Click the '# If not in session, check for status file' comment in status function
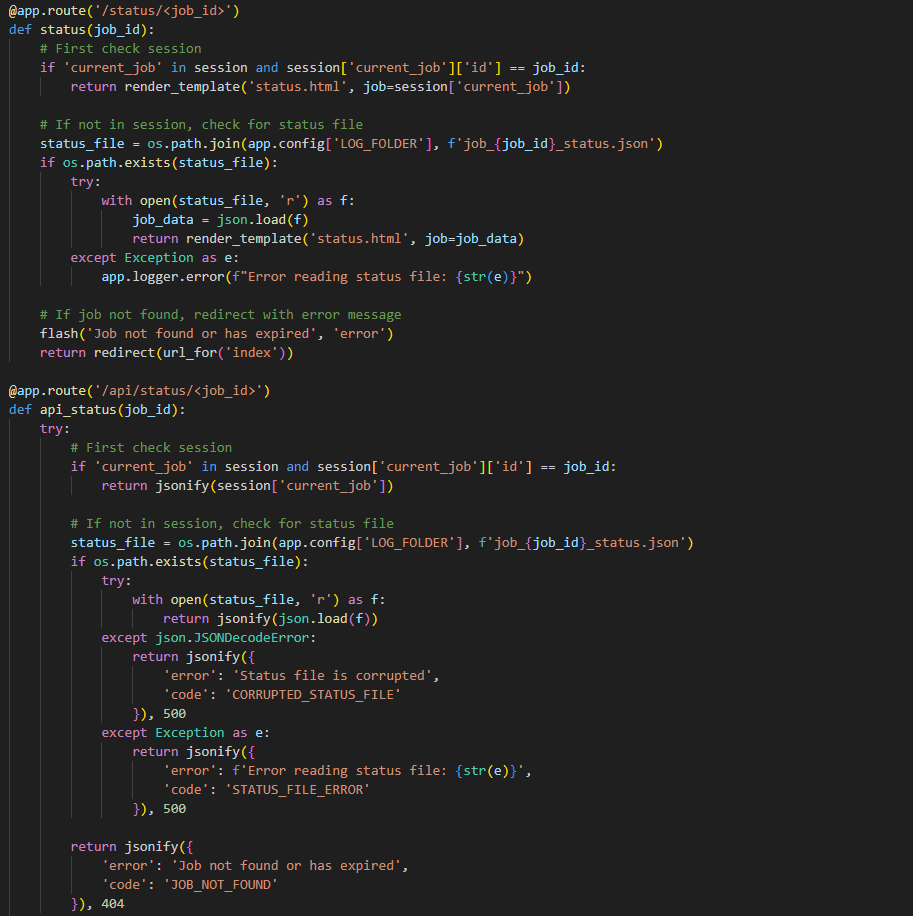The image size is (913, 916). [x=202, y=124]
